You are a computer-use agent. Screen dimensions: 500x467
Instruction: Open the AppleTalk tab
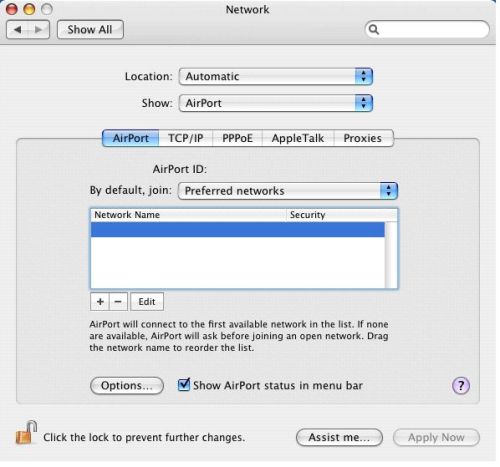(298, 138)
